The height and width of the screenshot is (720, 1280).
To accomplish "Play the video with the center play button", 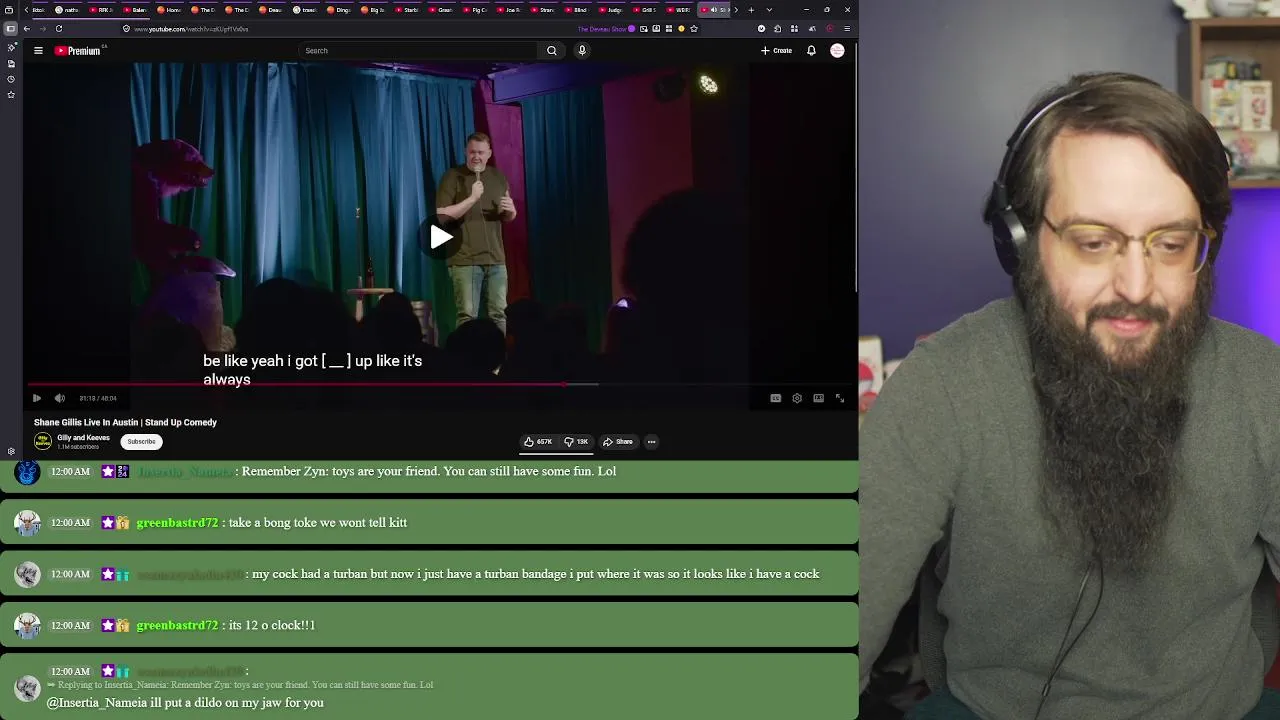I will click(x=441, y=237).
